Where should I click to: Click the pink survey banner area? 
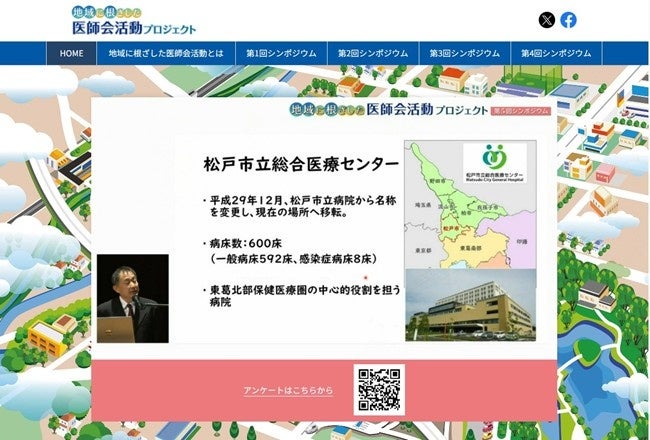pyautogui.click(x=324, y=390)
